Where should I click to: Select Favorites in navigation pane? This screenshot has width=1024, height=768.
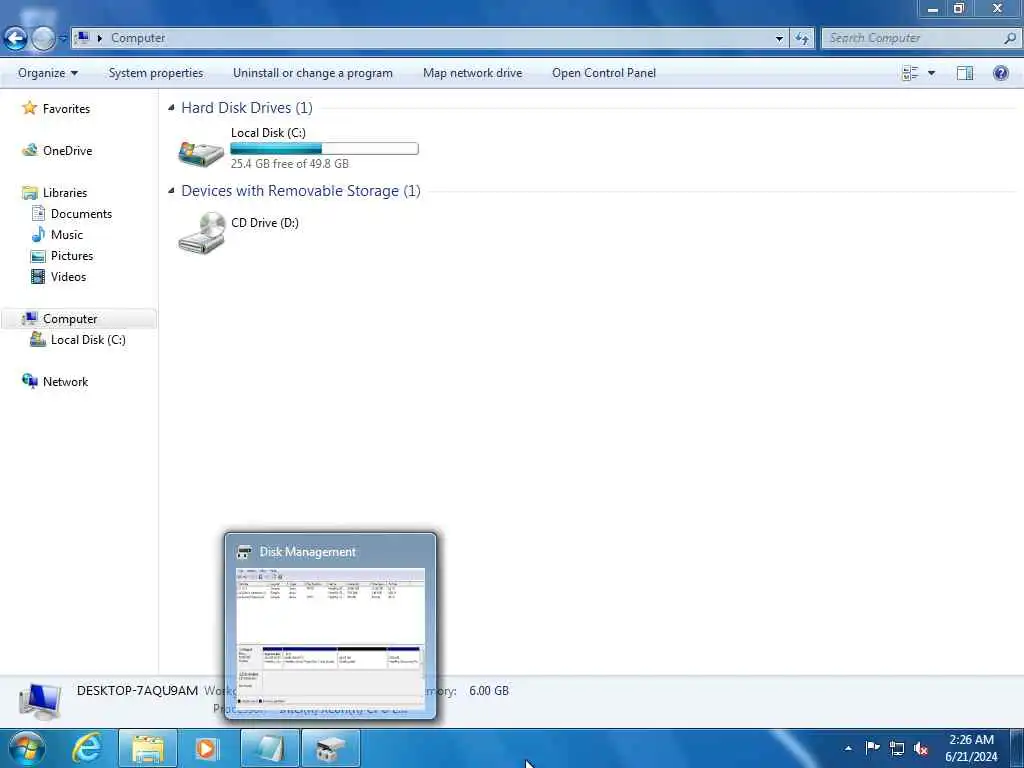point(66,109)
